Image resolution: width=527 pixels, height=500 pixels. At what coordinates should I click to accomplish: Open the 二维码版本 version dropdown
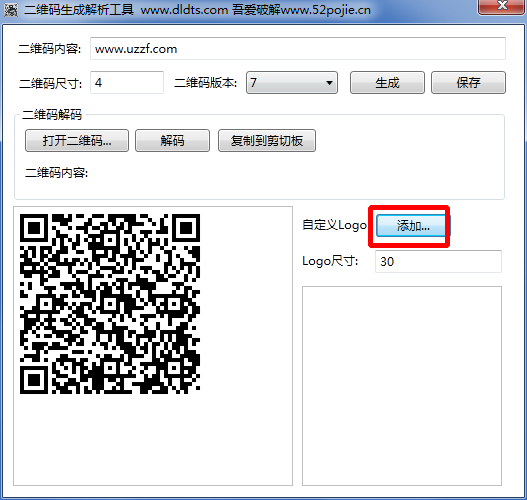tap(292, 82)
